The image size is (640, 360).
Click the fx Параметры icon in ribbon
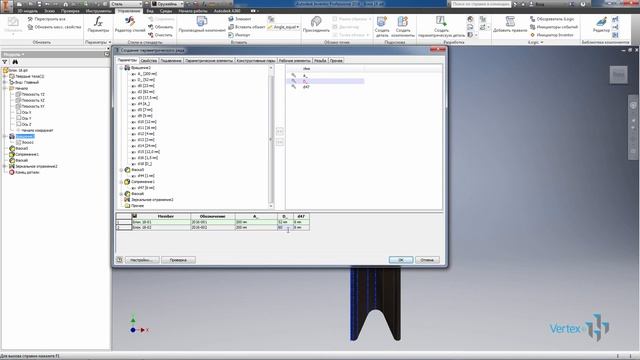click(x=98, y=24)
